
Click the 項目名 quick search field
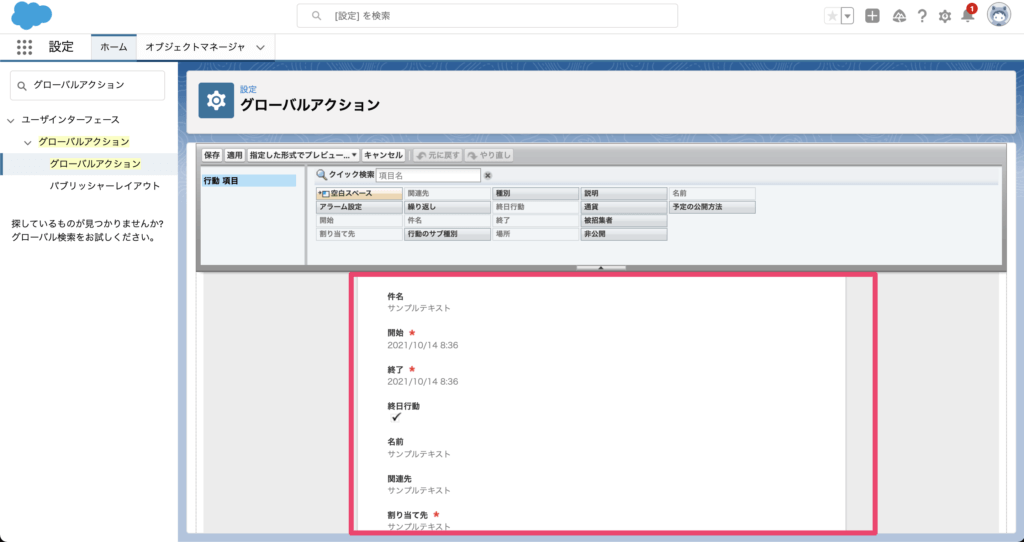[428, 175]
